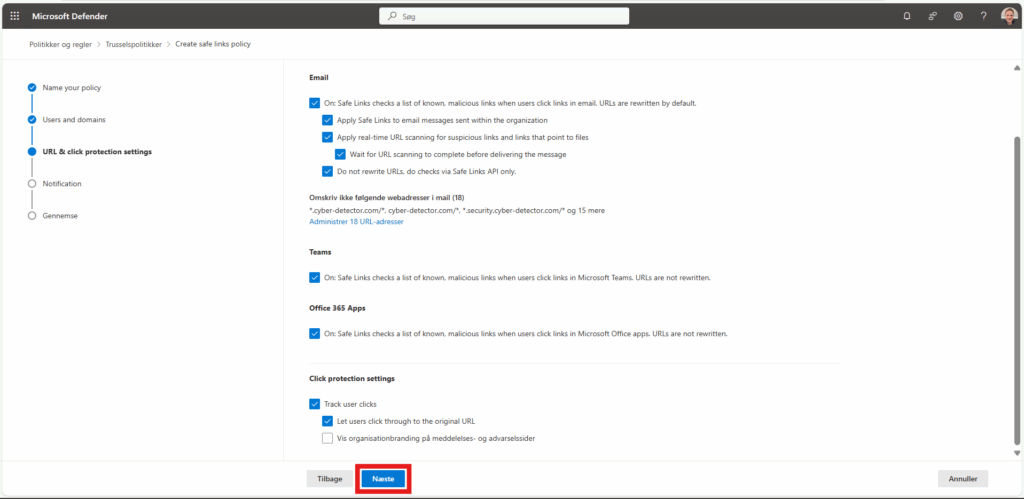Screen dimensions: 1024x499
Task: Toggle Do not rewrite URLs checkbox
Action: (327, 172)
